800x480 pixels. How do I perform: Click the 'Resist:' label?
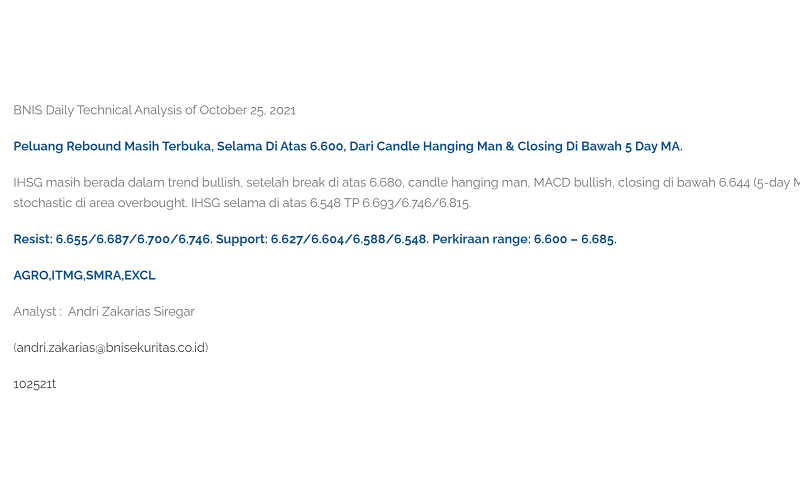click(33, 239)
